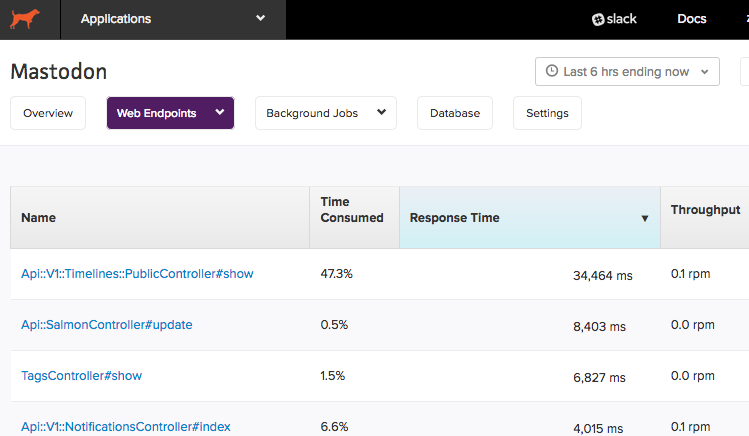The width and height of the screenshot is (749, 436).
Task: Click the 6,827 ms response time
Action: 599,378
